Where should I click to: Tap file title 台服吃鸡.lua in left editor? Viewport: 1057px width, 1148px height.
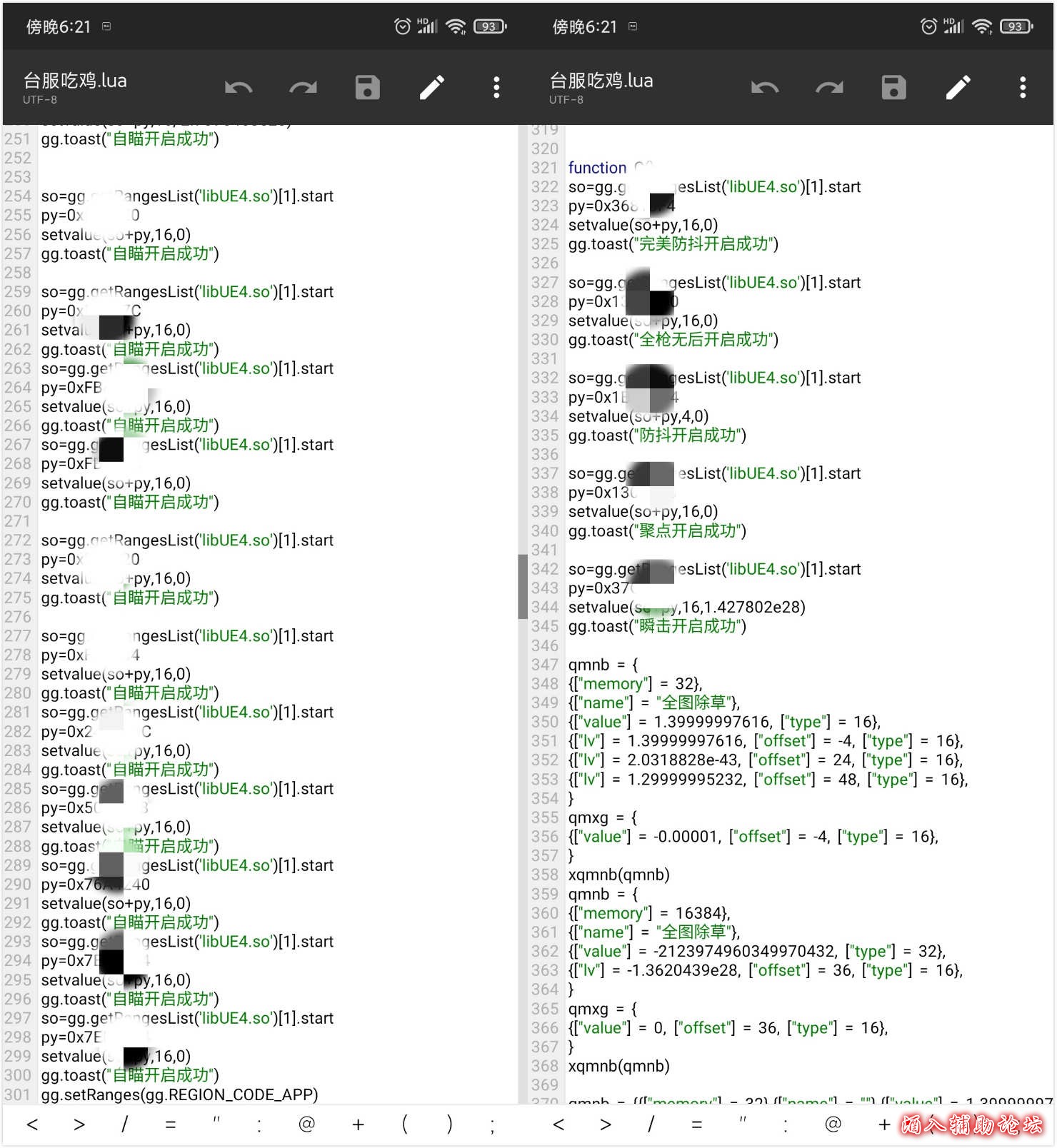(75, 81)
